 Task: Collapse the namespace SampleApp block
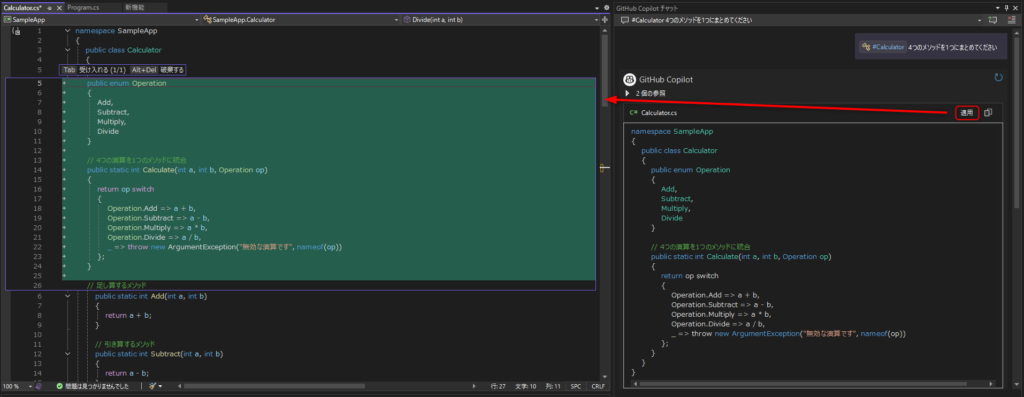(x=68, y=31)
